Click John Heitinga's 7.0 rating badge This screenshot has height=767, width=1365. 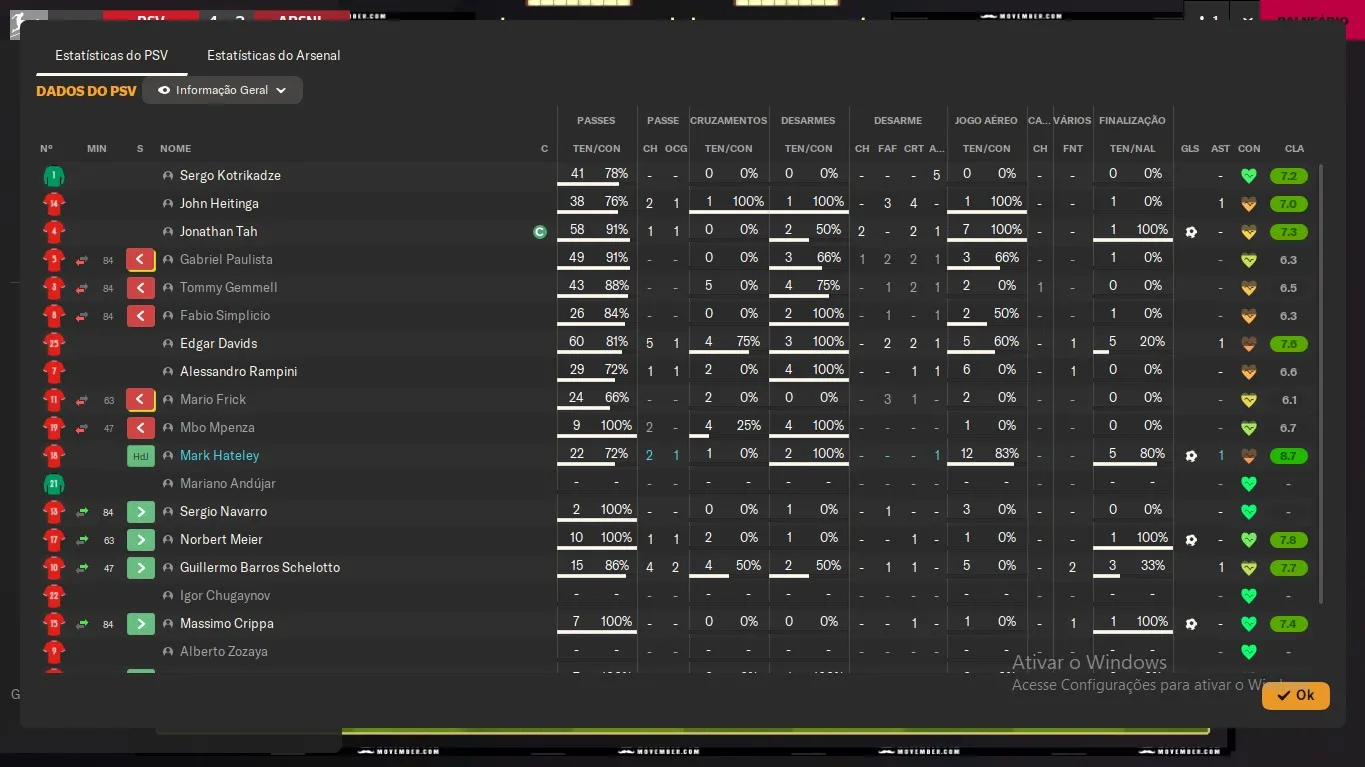click(1288, 204)
